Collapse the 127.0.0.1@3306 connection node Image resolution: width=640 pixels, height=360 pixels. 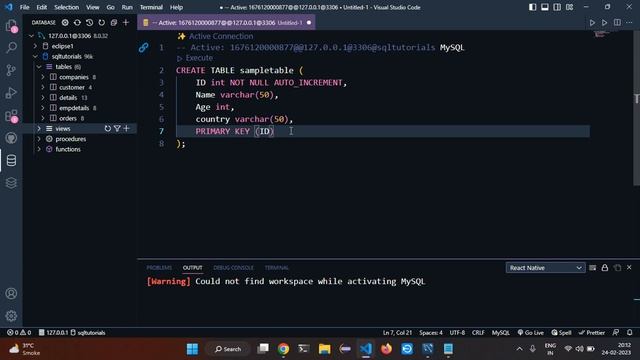(31, 36)
